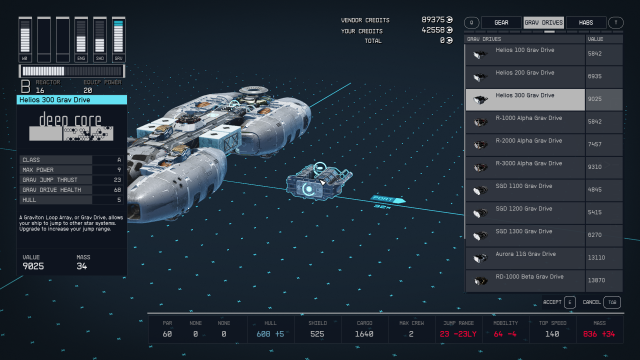Click the Helios 300 Grav Drive thumbnail icon

pyautogui.click(x=480, y=99)
